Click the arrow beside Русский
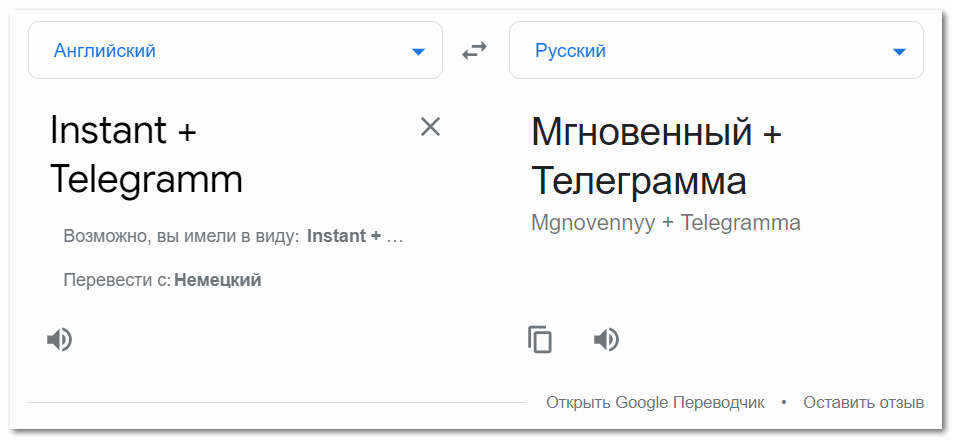953x440 pixels. pos(899,52)
